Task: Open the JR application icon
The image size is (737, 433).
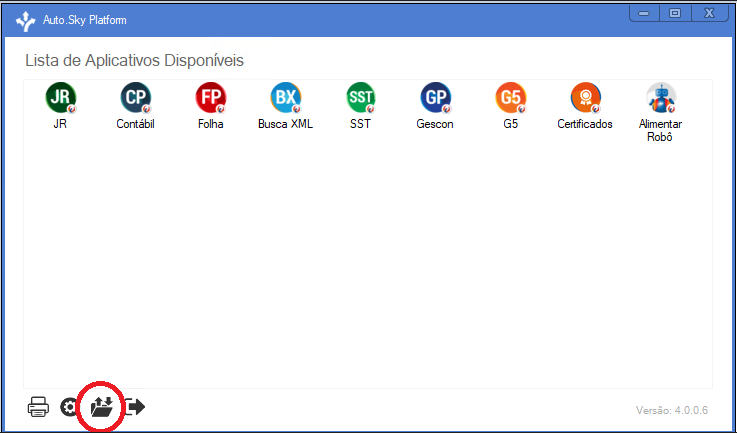Action: coord(60,98)
